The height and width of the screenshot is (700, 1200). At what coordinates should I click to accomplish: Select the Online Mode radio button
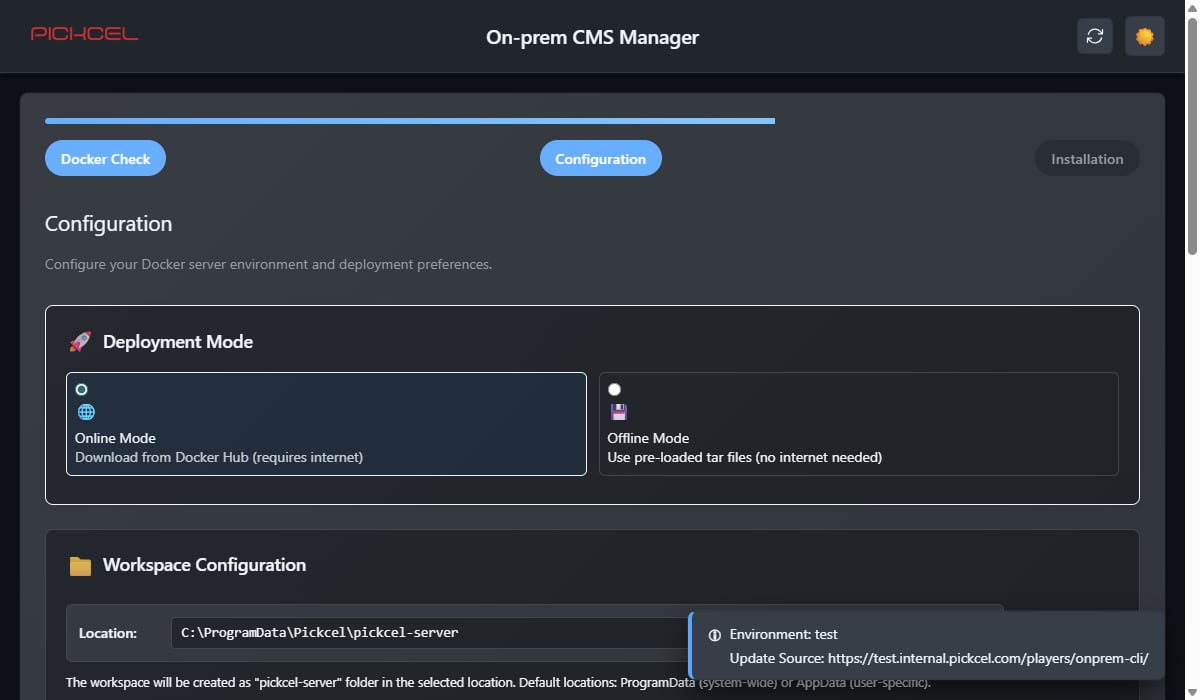(82, 389)
